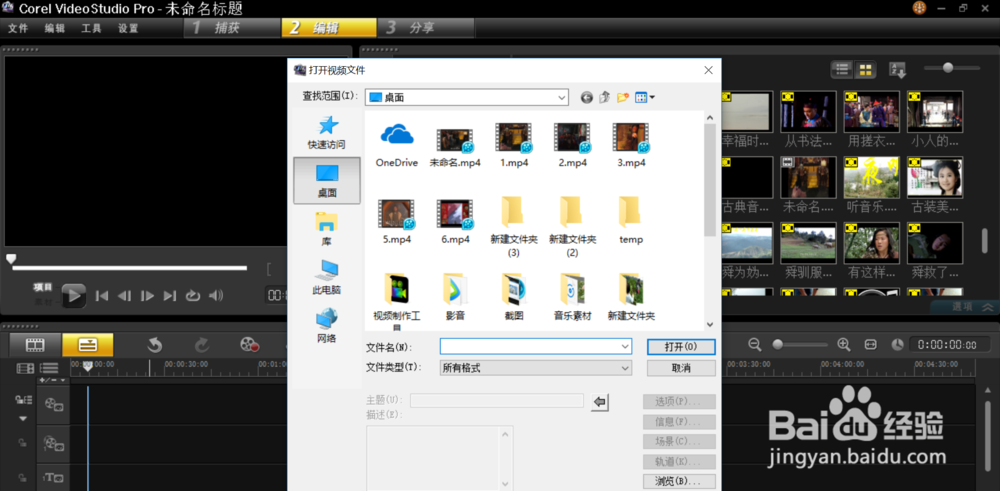The image size is (1000, 491).
Task: Adjust the timeline zoom slider
Action: click(778, 344)
